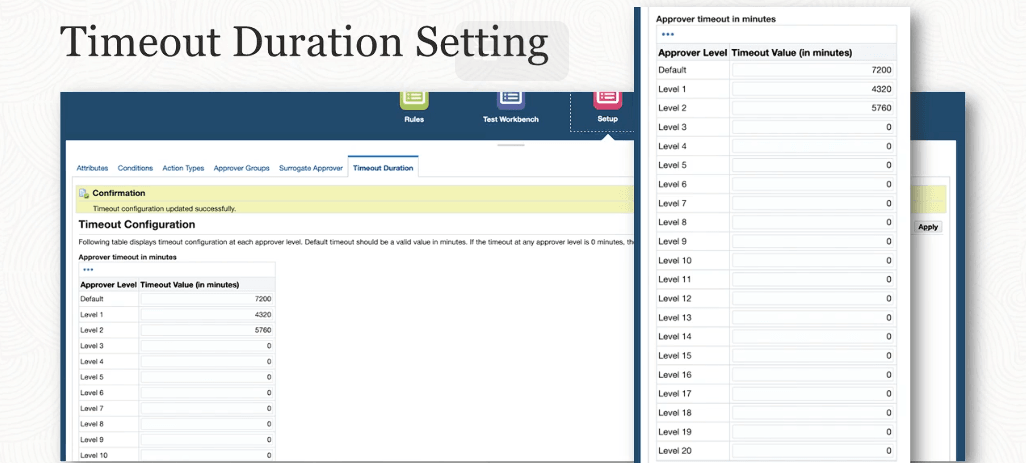Open the Approver Groups tab
Viewport: 1026px width, 463px height.
[x=241, y=168]
